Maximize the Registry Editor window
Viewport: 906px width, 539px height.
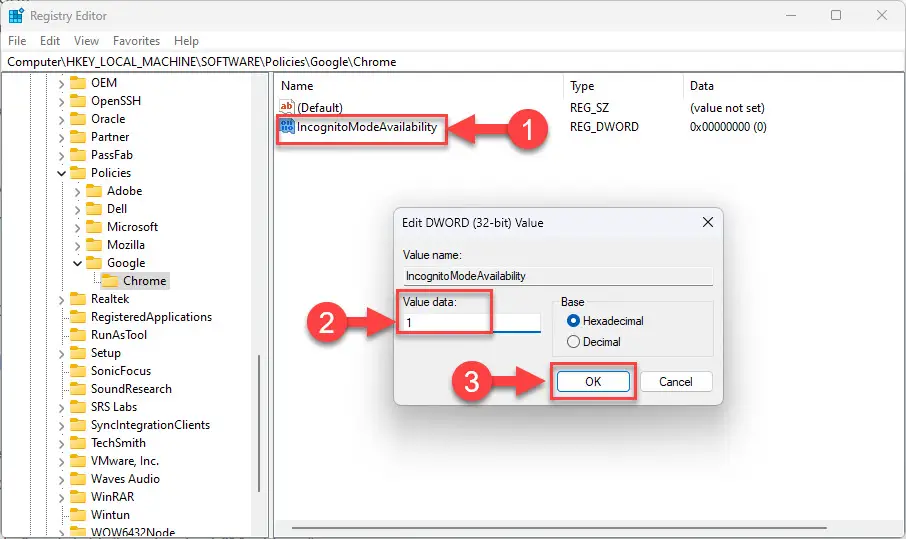click(836, 16)
